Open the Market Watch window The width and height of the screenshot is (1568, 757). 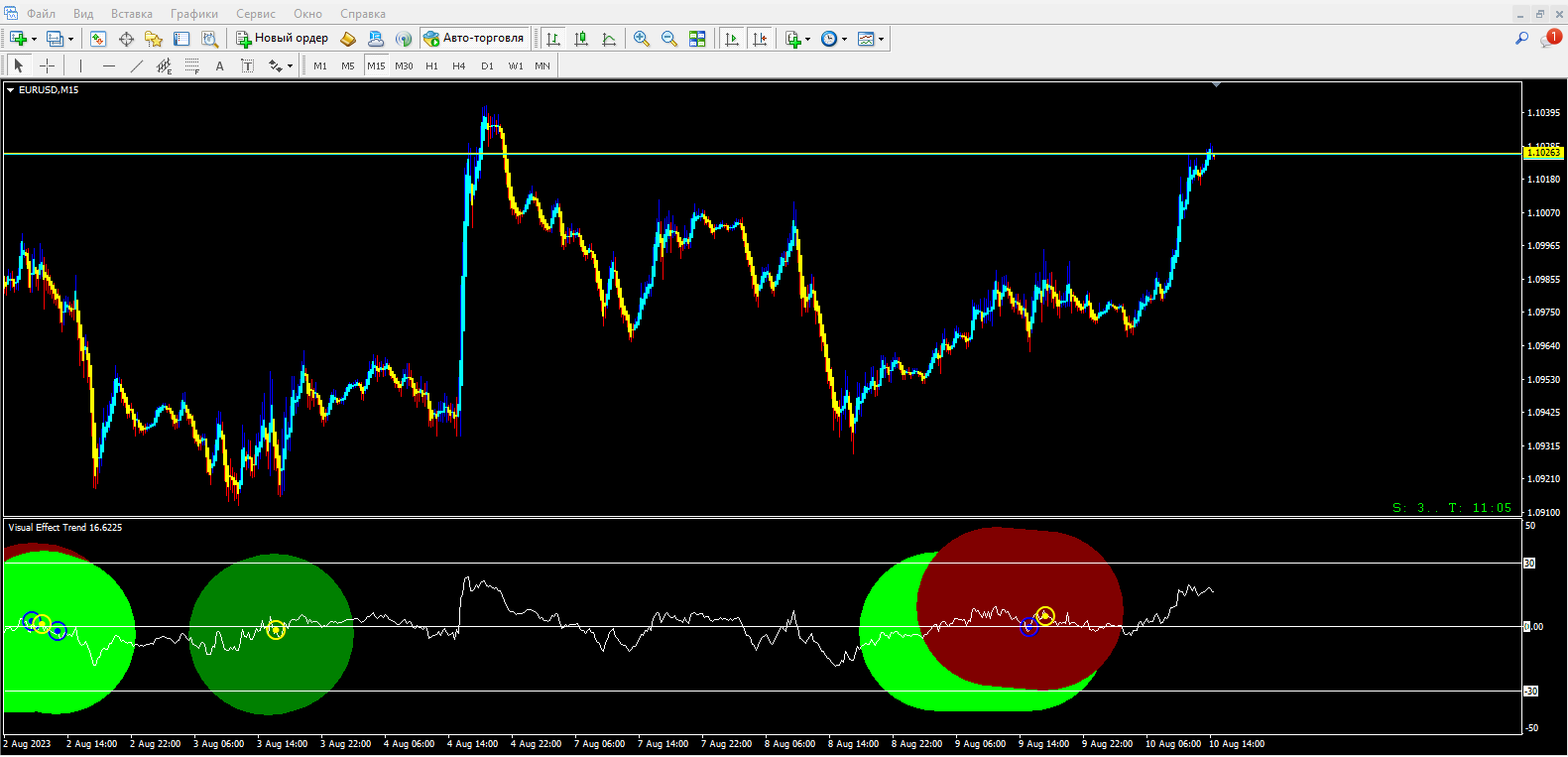tap(98, 39)
